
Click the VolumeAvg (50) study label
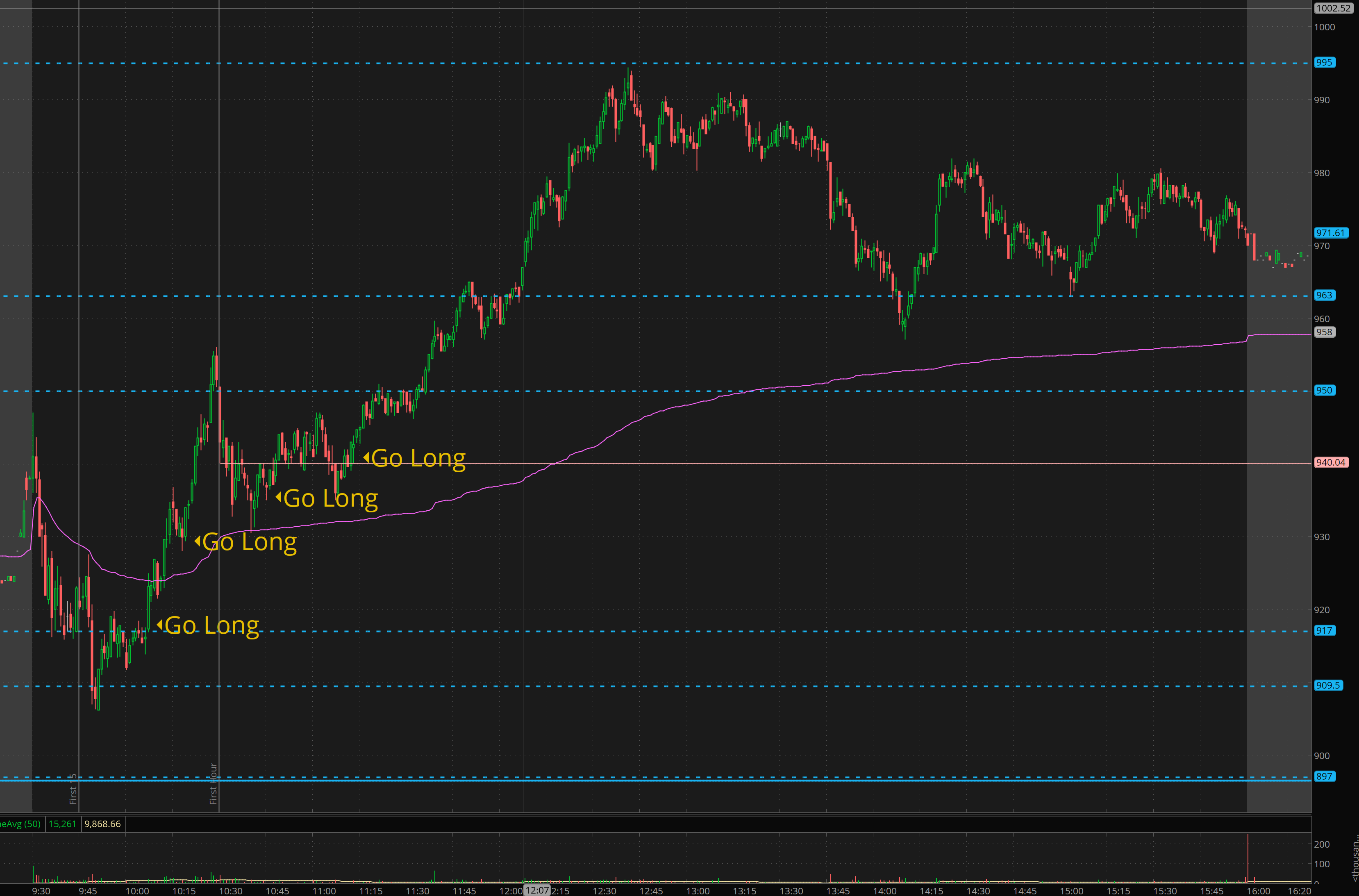click(20, 824)
